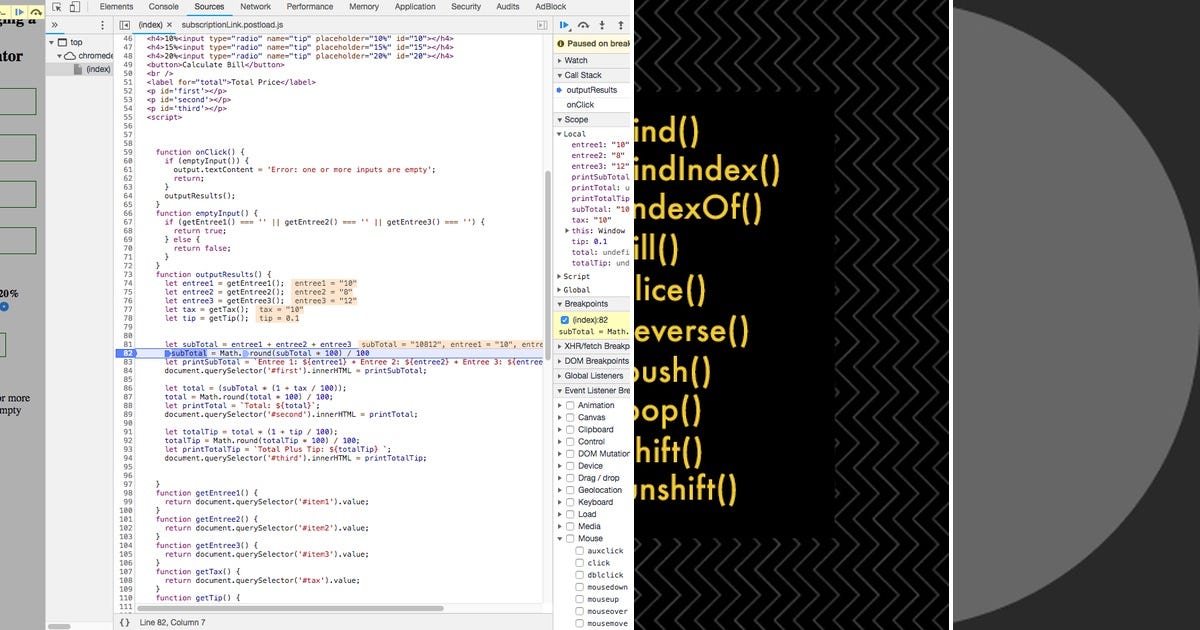Open the Audits tab
This screenshot has width=1200, height=630.
point(508,6)
